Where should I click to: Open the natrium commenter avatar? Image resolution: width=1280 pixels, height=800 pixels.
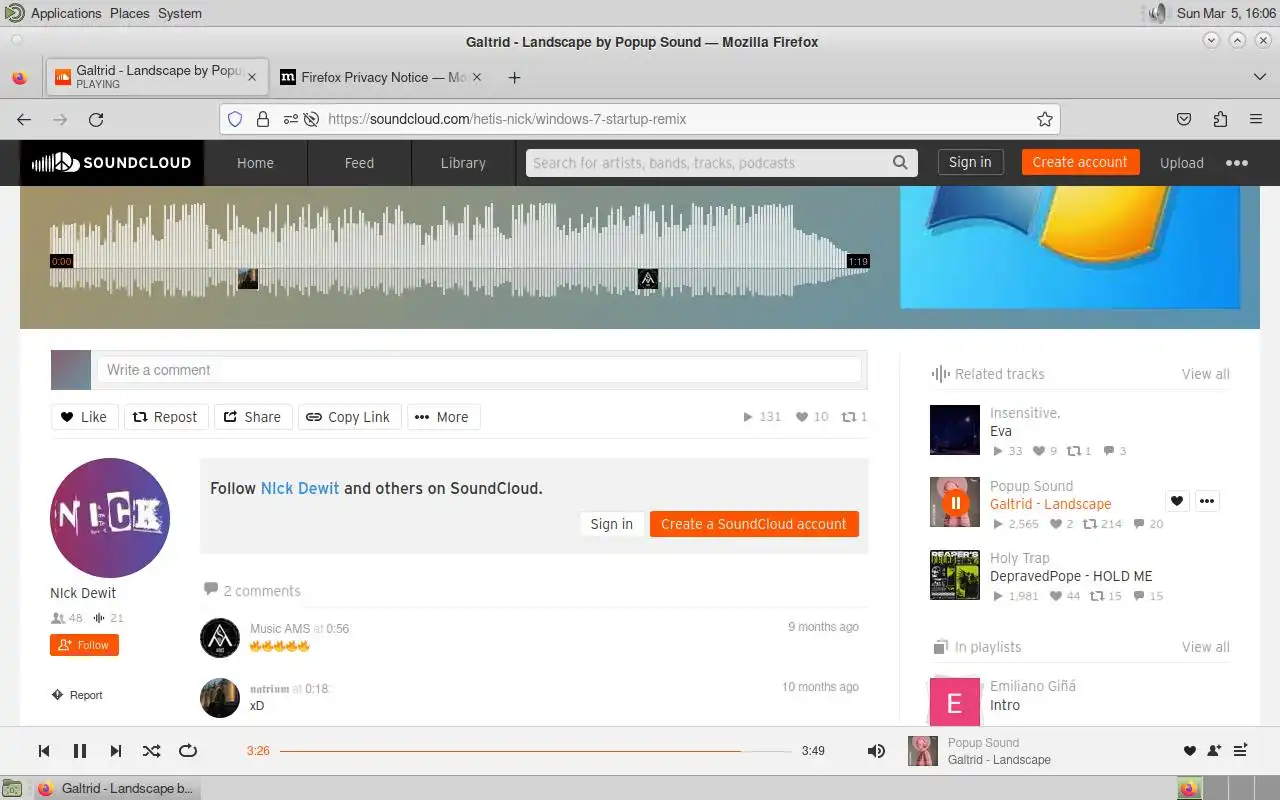[x=220, y=698]
